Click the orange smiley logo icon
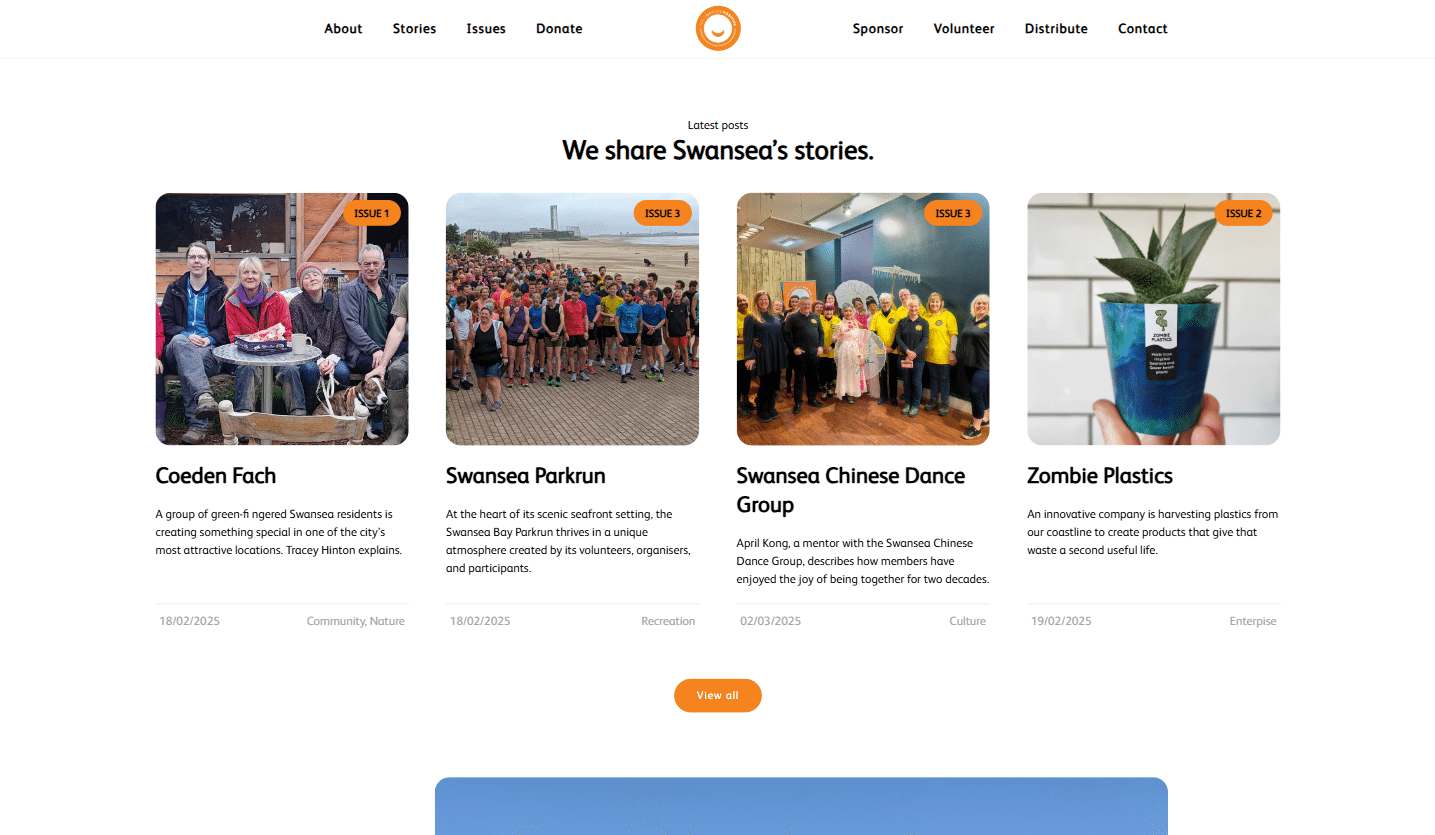The width and height of the screenshot is (1435, 835). tap(718, 28)
